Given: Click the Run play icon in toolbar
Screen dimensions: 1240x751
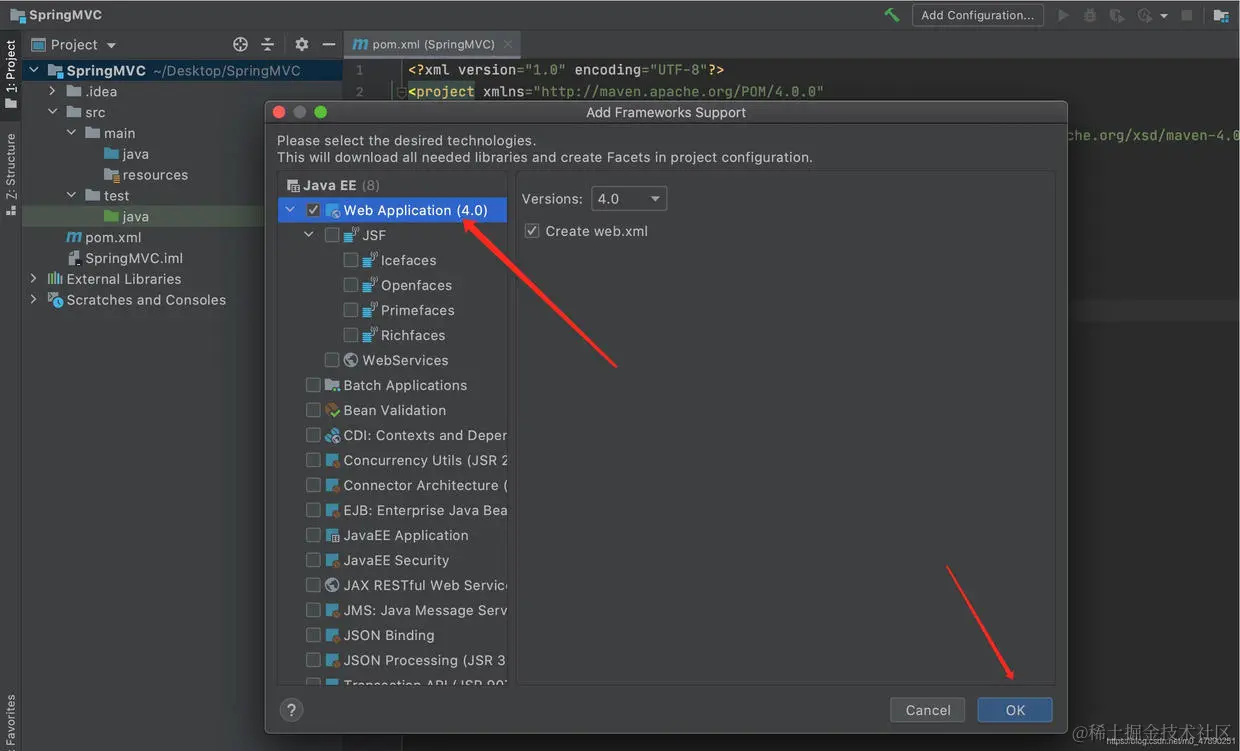Looking at the screenshot, I should (x=1064, y=15).
